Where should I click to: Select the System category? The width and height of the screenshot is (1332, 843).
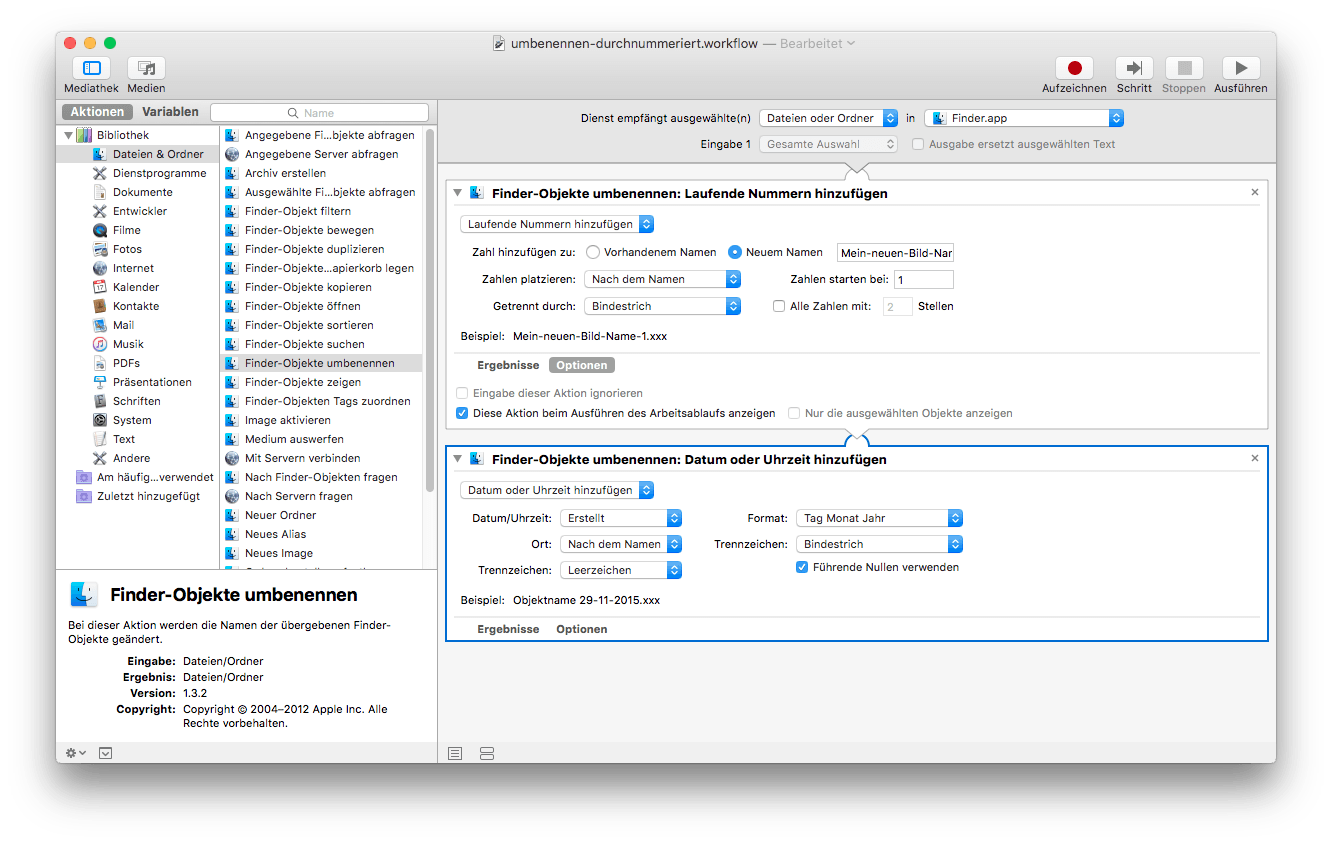click(132, 420)
